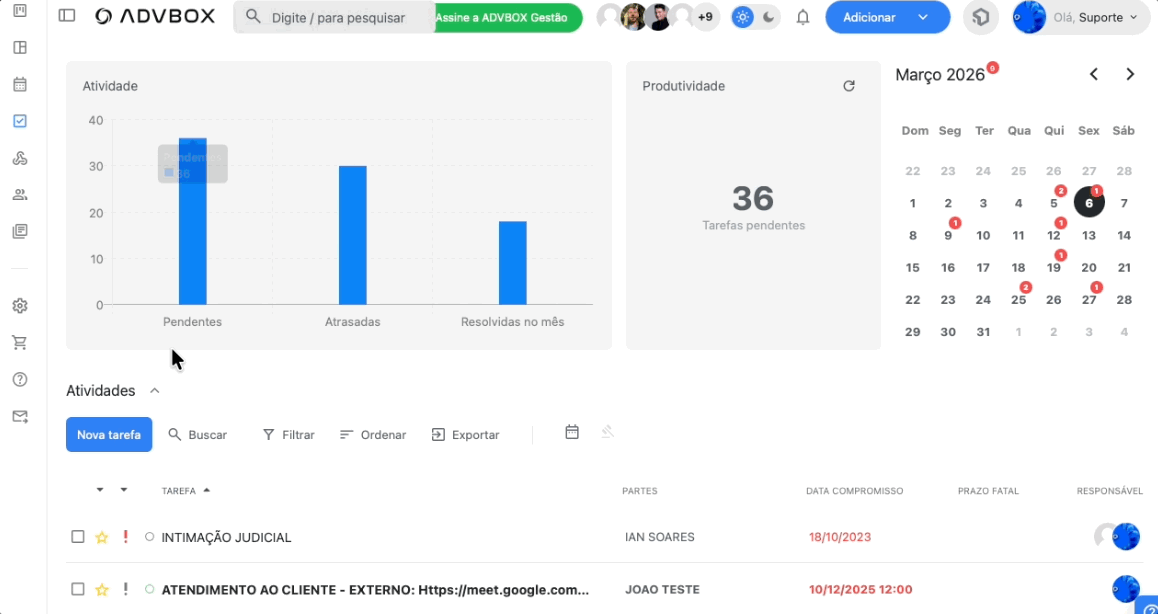This screenshot has height=614, width=1158.
Task: Toggle light/dark theme switch
Action: 755,17
